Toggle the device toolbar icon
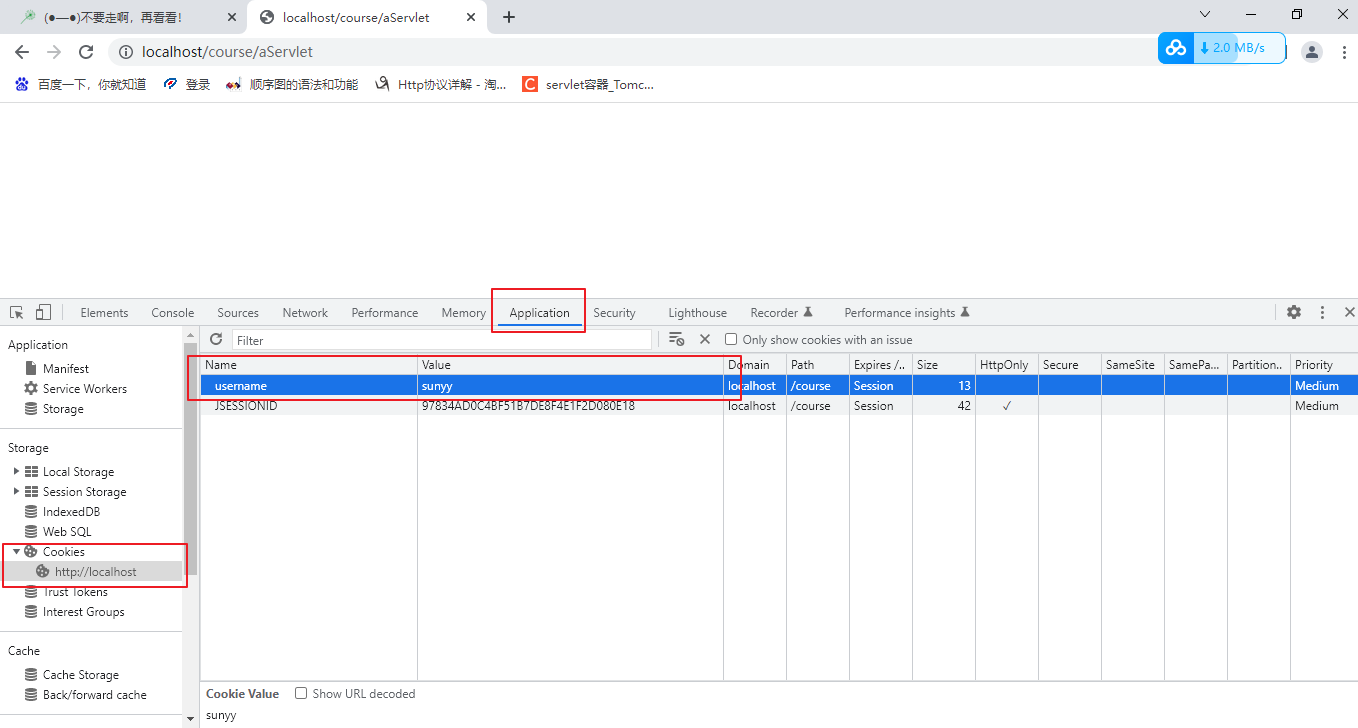 coord(43,313)
